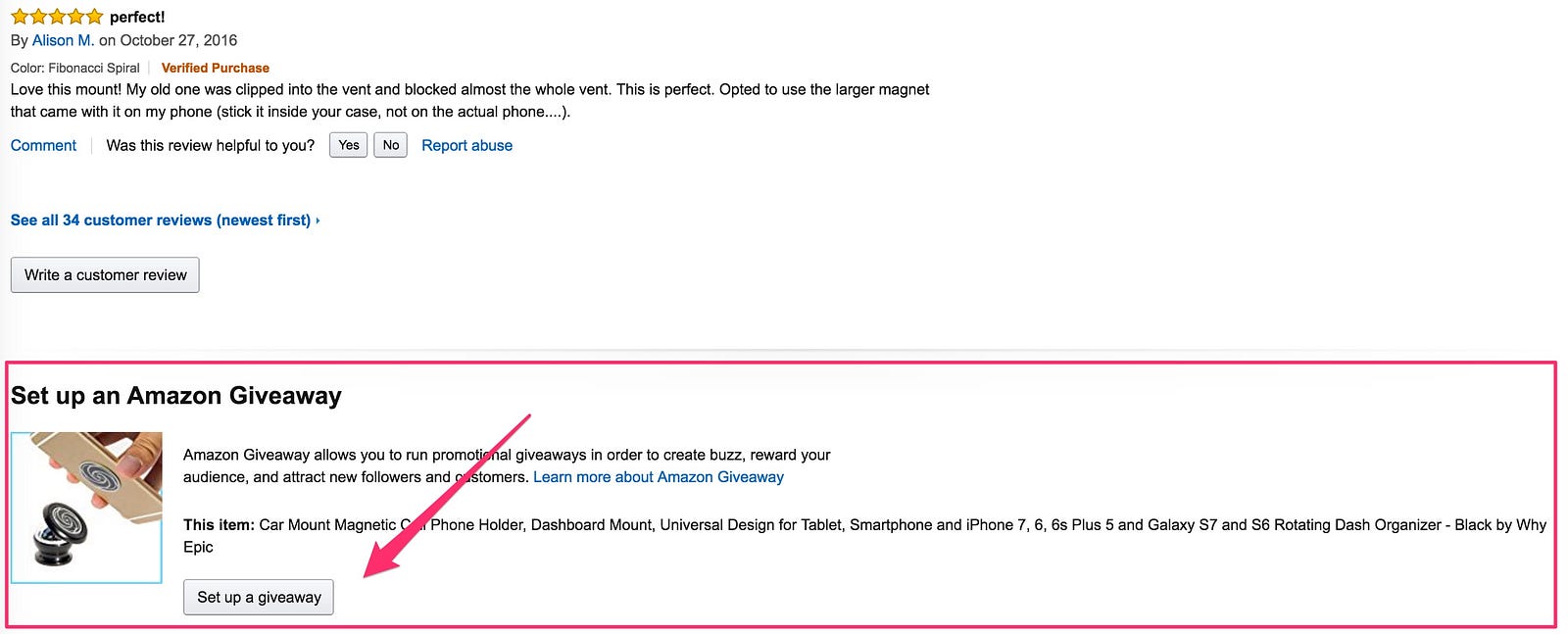Image resolution: width=1568 pixels, height=634 pixels.
Task: Click the Set up an Amazon Giveaway heading
Action: pos(176,396)
